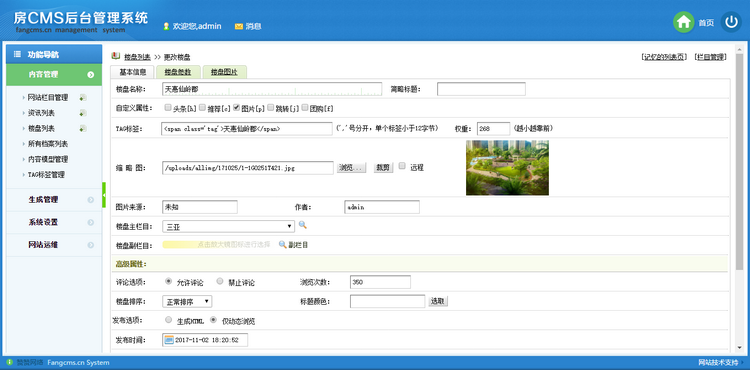This screenshot has height=370, width=750.
Task: Focus the TAG标签 input field
Action: [x=247, y=129]
